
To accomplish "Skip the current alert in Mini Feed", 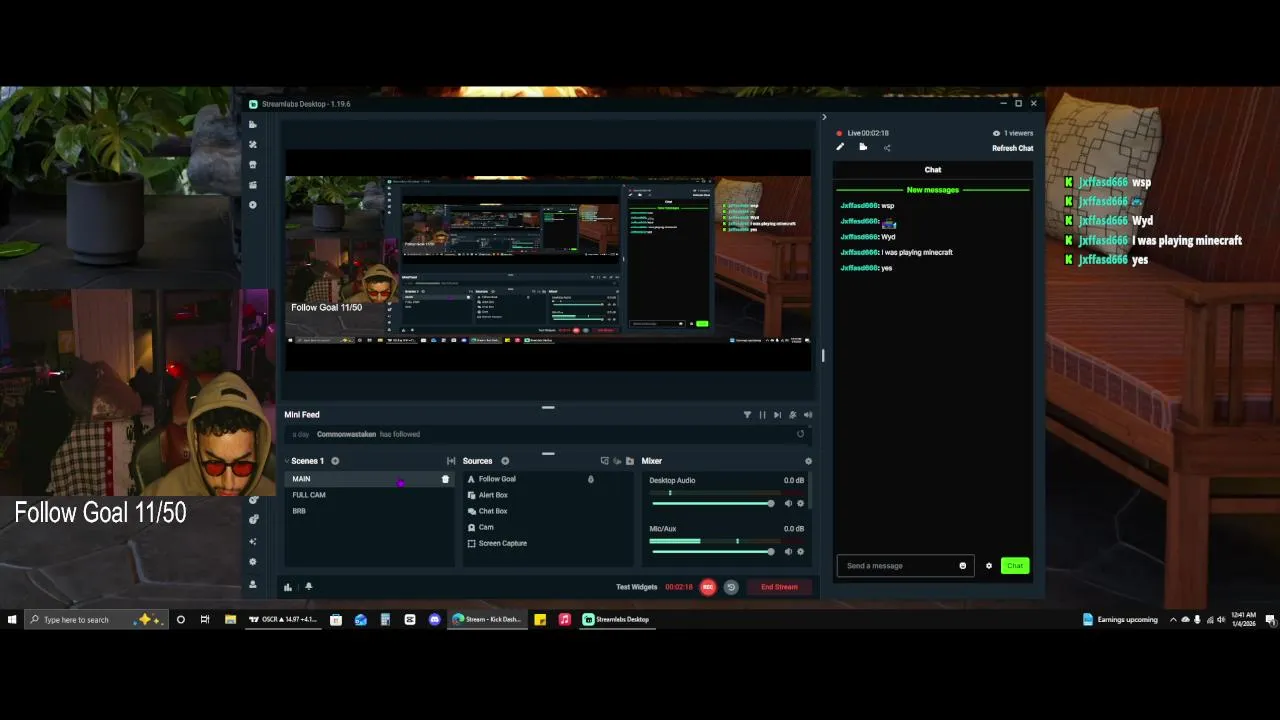I will pyautogui.click(x=777, y=415).
